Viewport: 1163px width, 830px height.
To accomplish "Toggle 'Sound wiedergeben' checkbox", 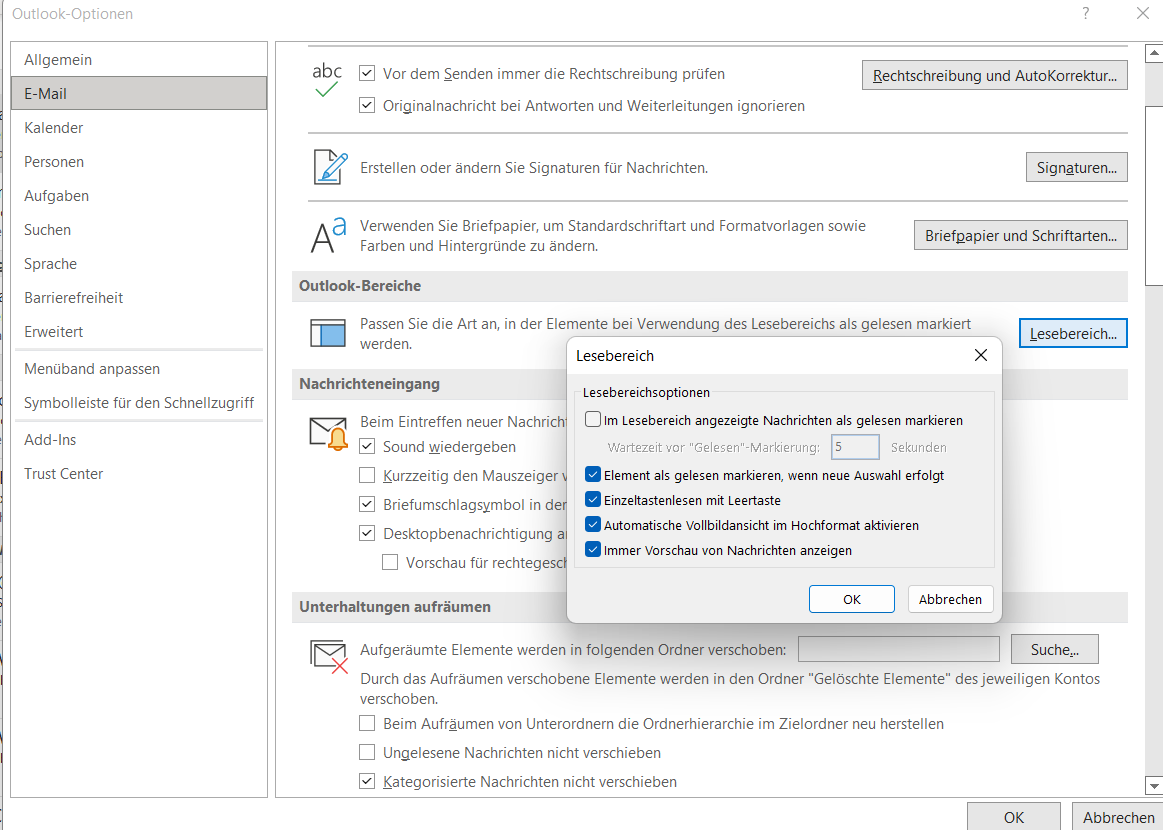I will (366, 447).
